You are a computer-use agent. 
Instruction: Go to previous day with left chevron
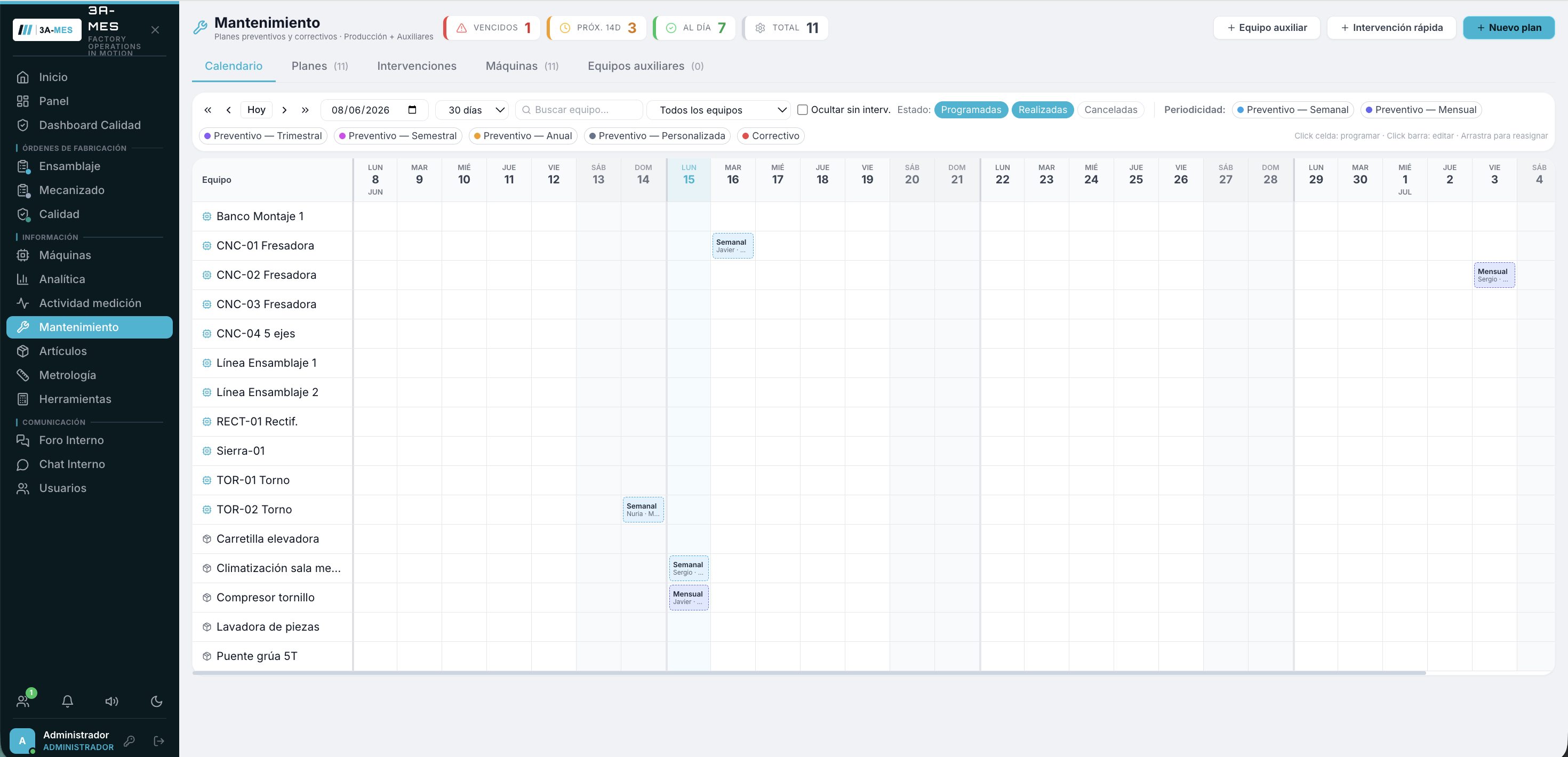(229, 110)
